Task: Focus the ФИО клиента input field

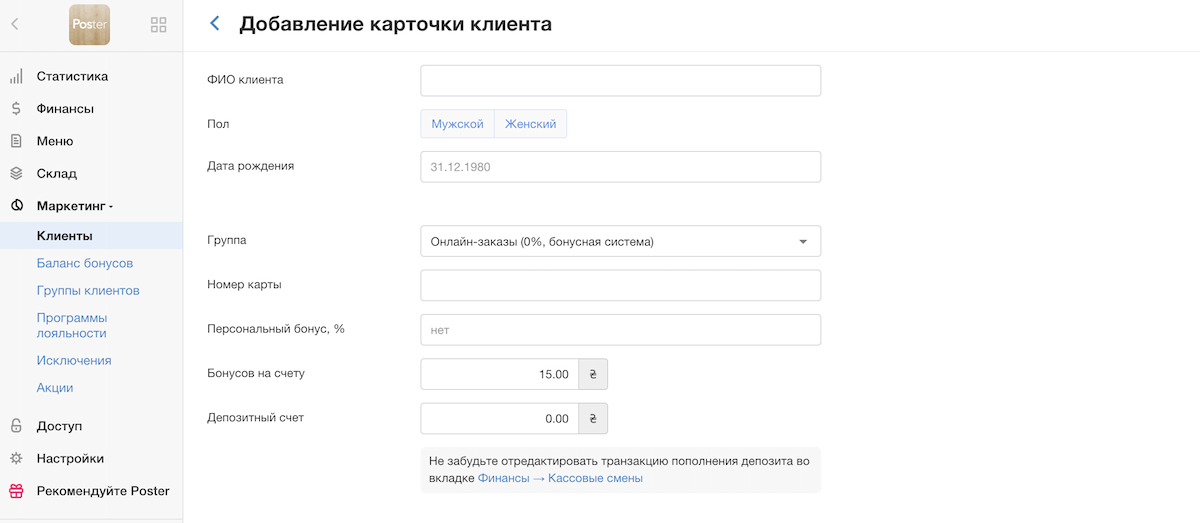Action: [x=620, y=80]
